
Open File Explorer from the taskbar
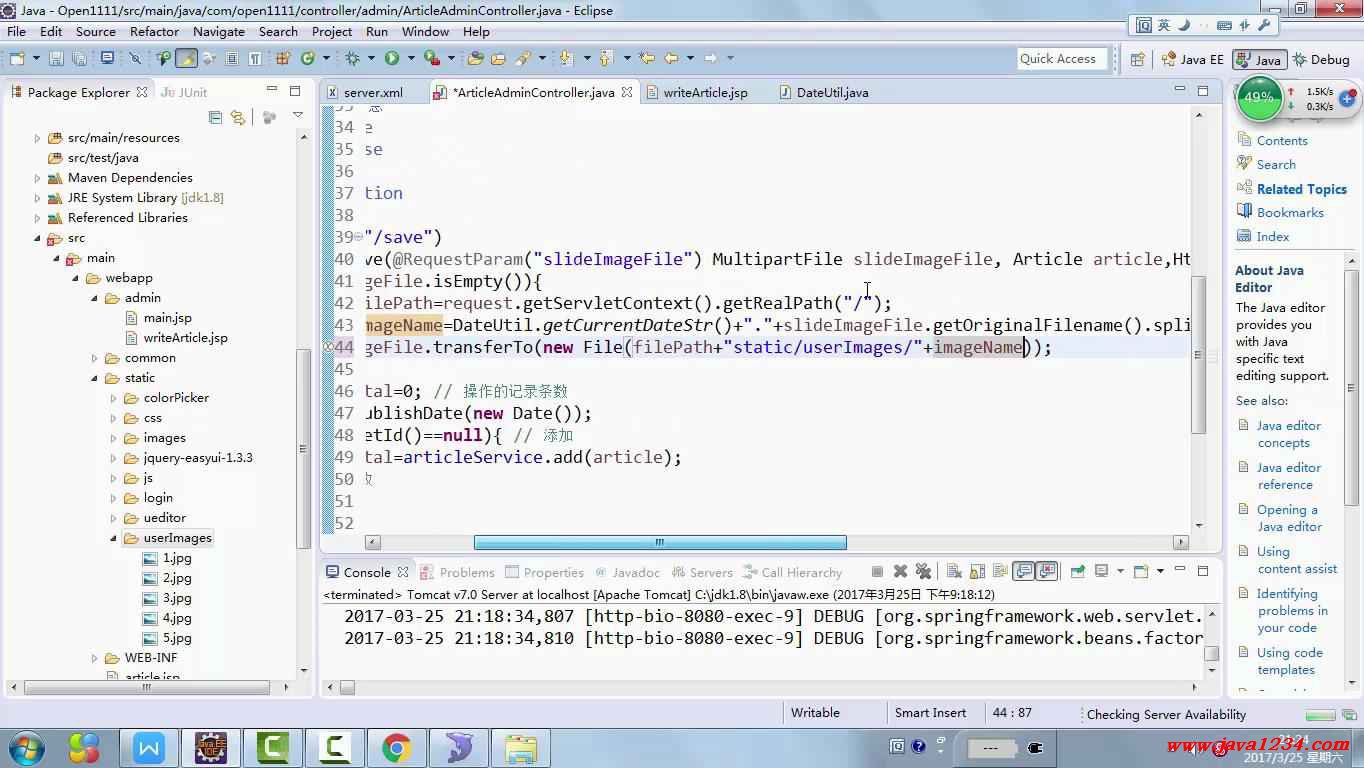click(520, 747)
